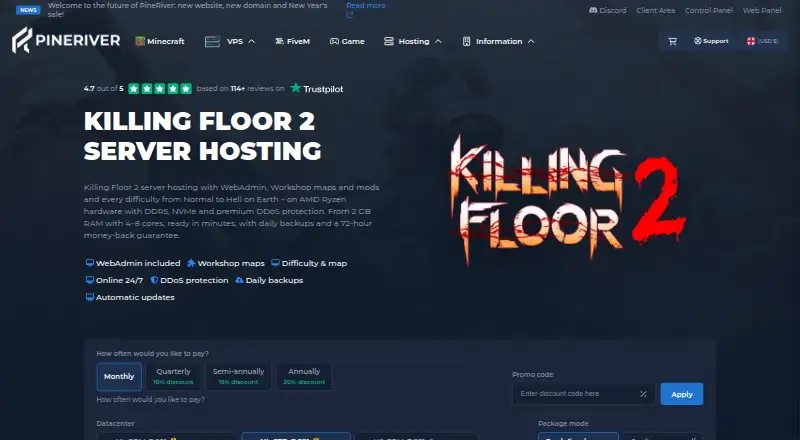This screenshot has height=440, width=800.
Task: Open the Client Area link
Action: [656, 10]
